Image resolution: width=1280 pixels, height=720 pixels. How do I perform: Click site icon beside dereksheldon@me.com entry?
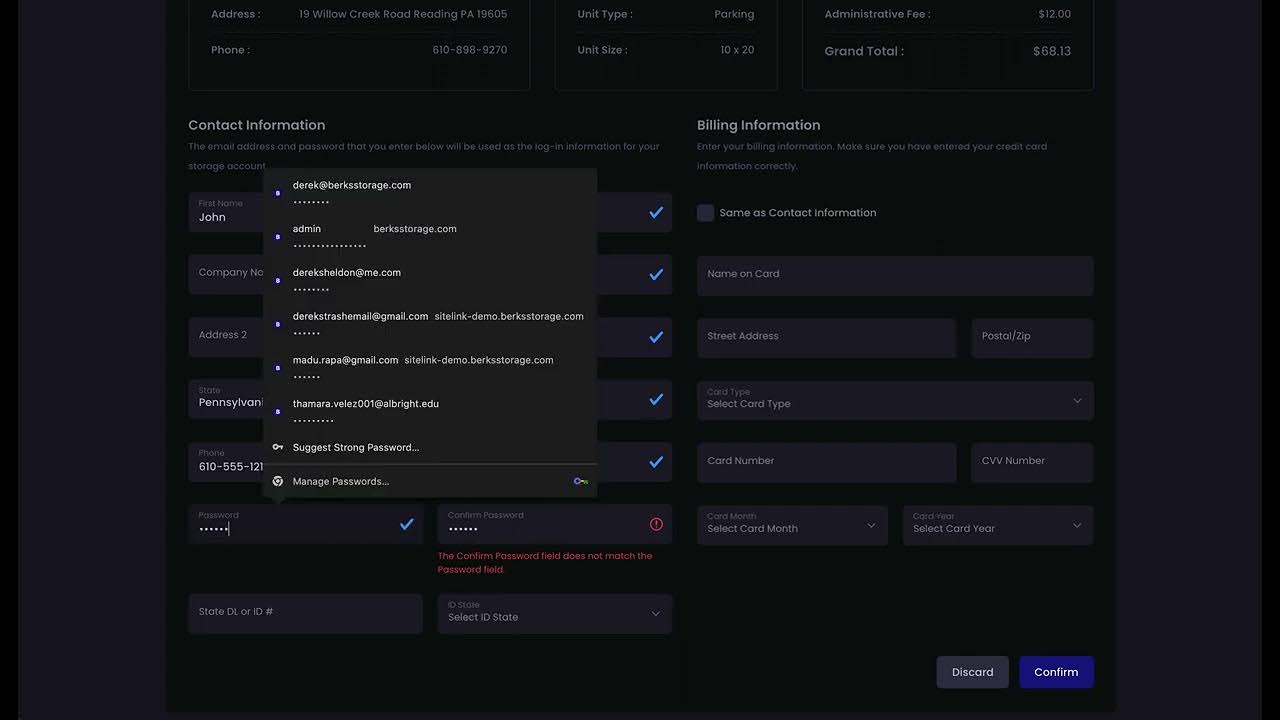[x=278, y=281]
